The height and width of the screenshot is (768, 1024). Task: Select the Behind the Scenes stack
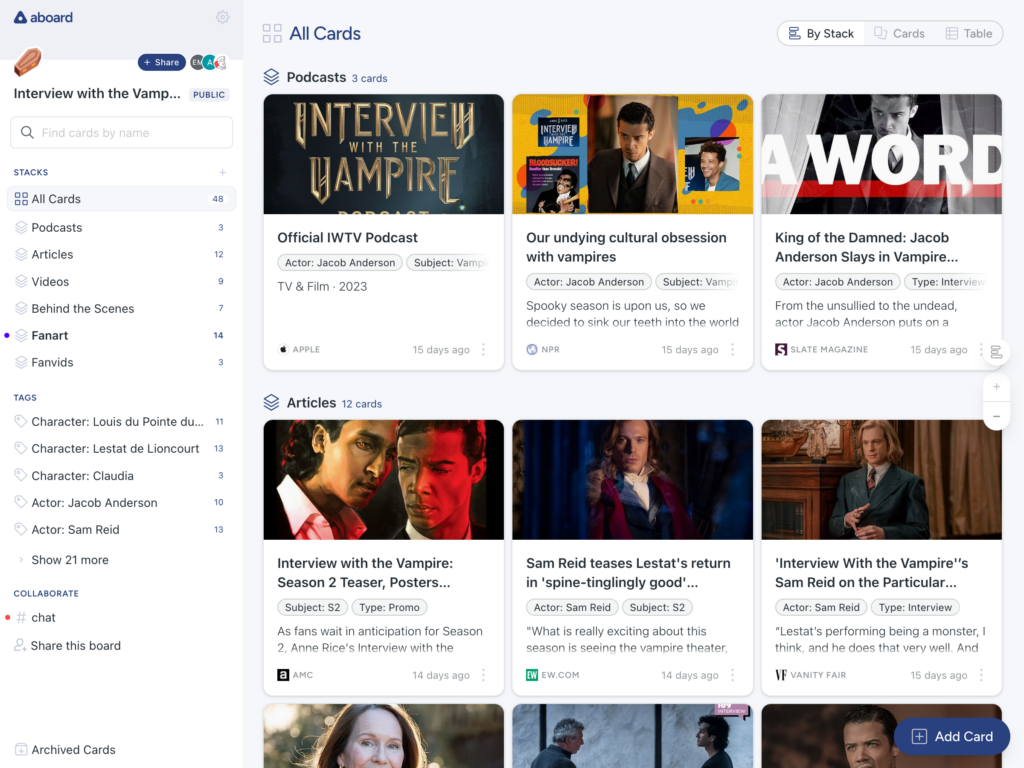[121, 308]
